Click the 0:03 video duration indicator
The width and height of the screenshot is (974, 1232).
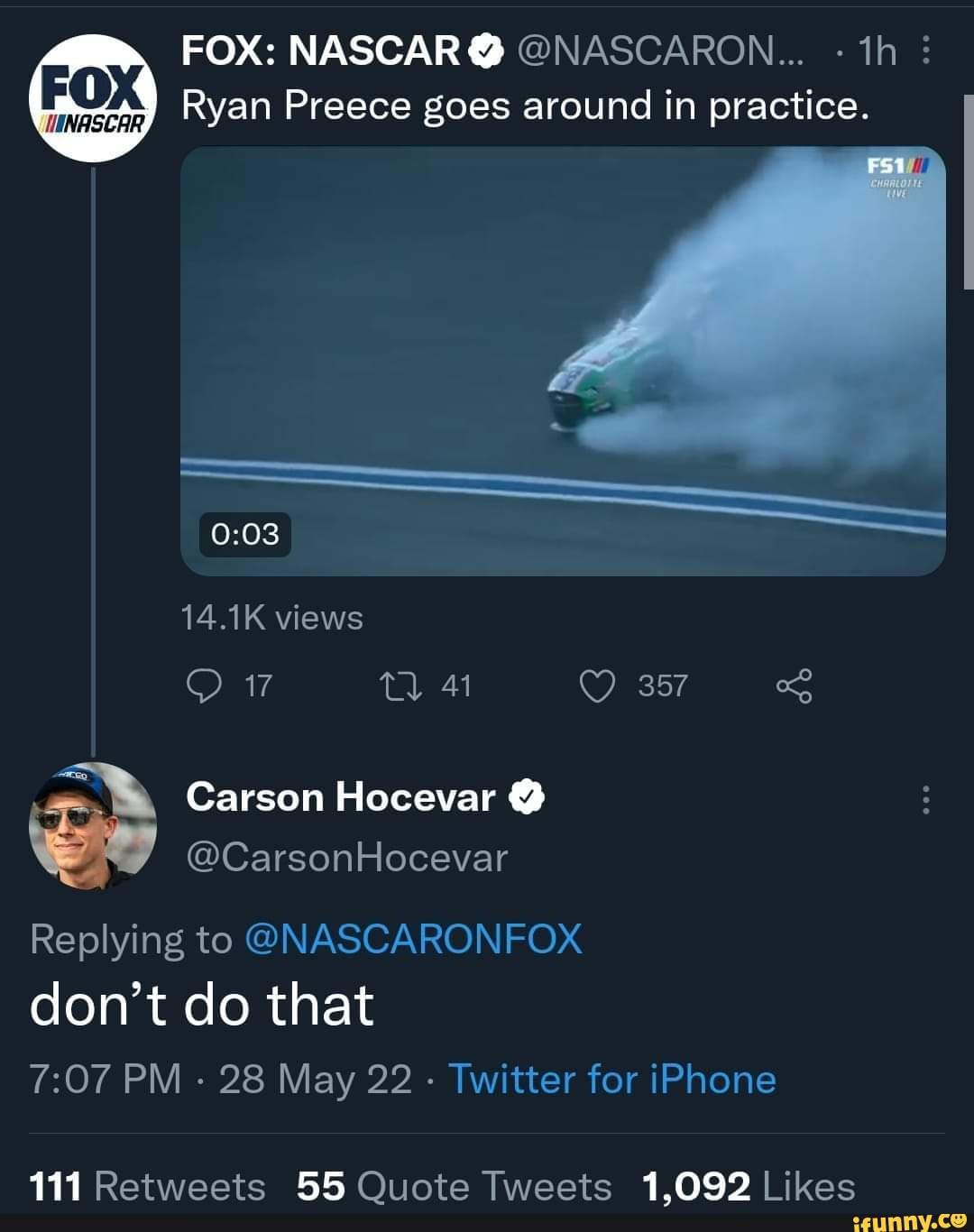pyautogui.click(x=244, y=532)
